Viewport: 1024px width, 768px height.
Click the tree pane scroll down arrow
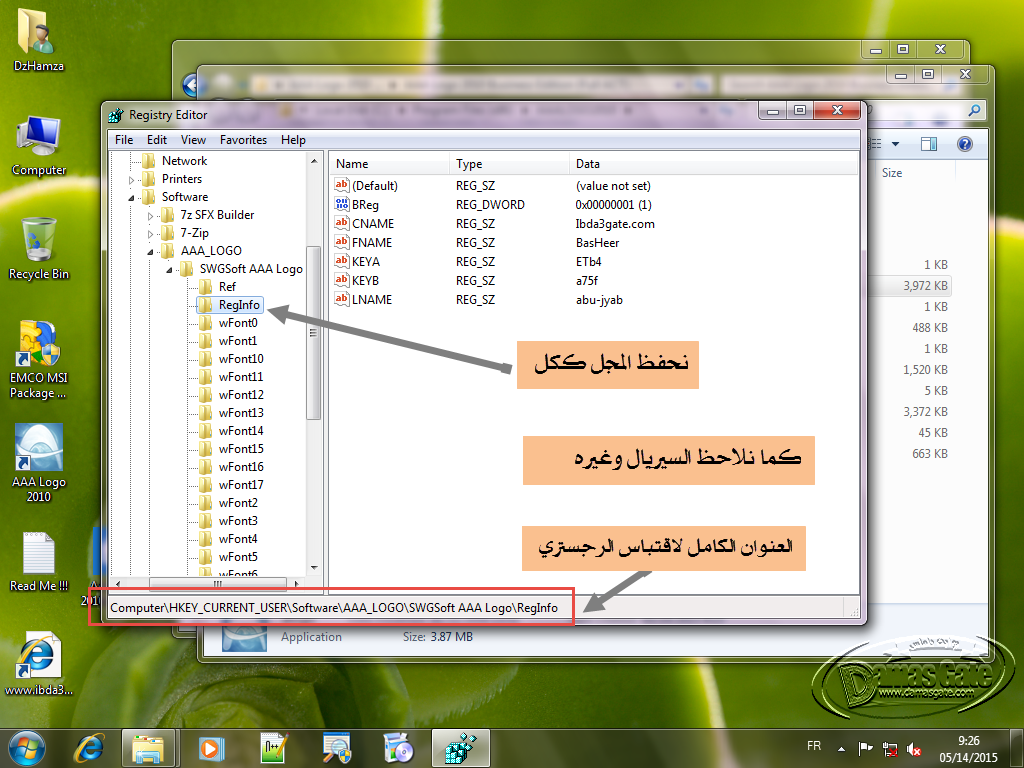coord(314,568)
